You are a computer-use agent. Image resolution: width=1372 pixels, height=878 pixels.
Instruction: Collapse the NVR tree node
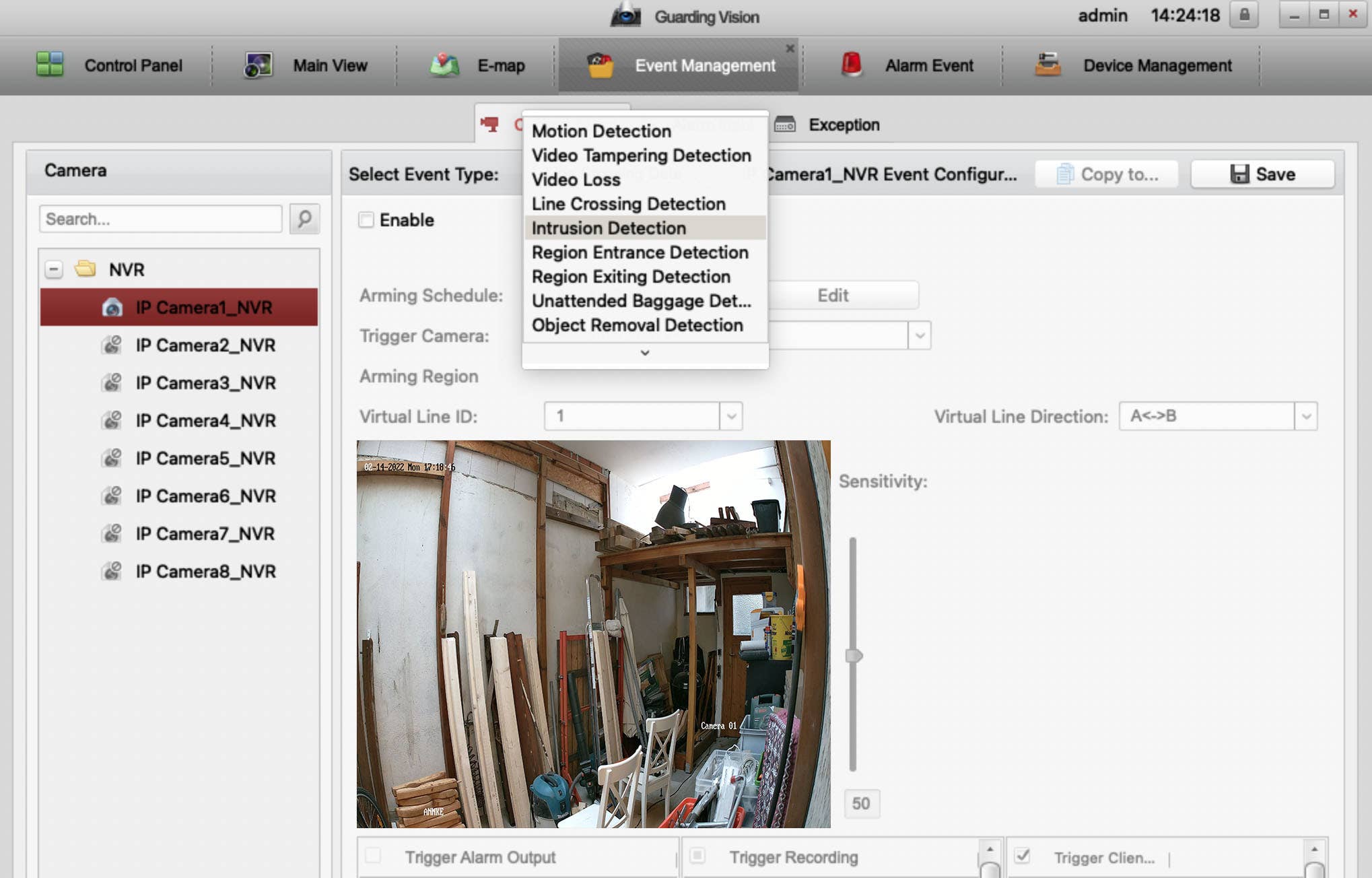(x=54, y=269)
